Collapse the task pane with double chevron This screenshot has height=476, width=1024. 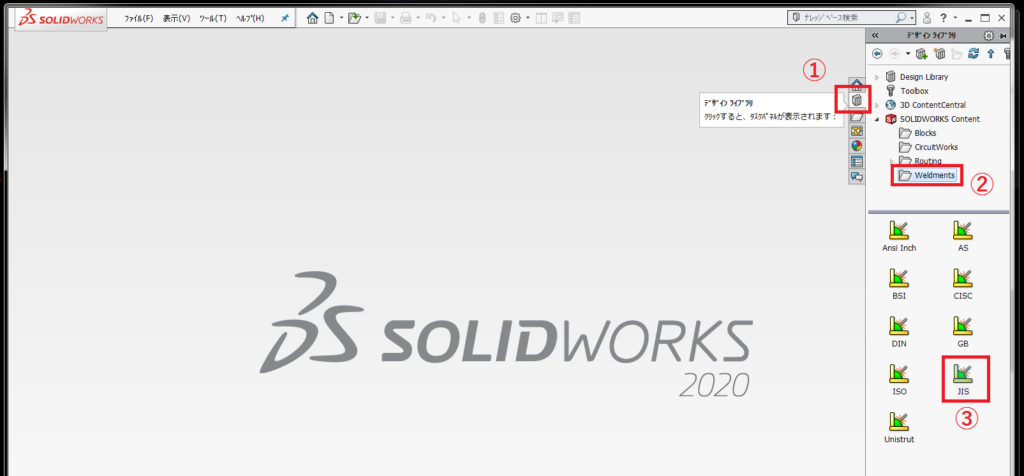point(875,36)
